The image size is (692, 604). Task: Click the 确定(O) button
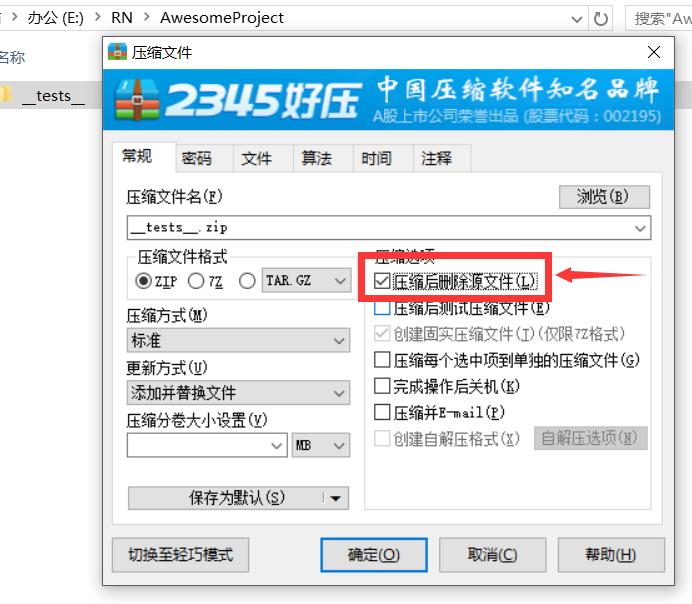[x=374, y=555]
